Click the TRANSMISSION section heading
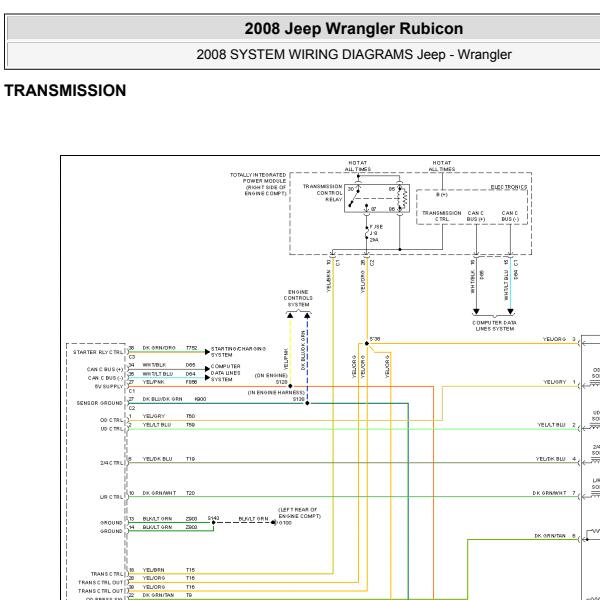The image size is (600, 600). click(65, 91)
